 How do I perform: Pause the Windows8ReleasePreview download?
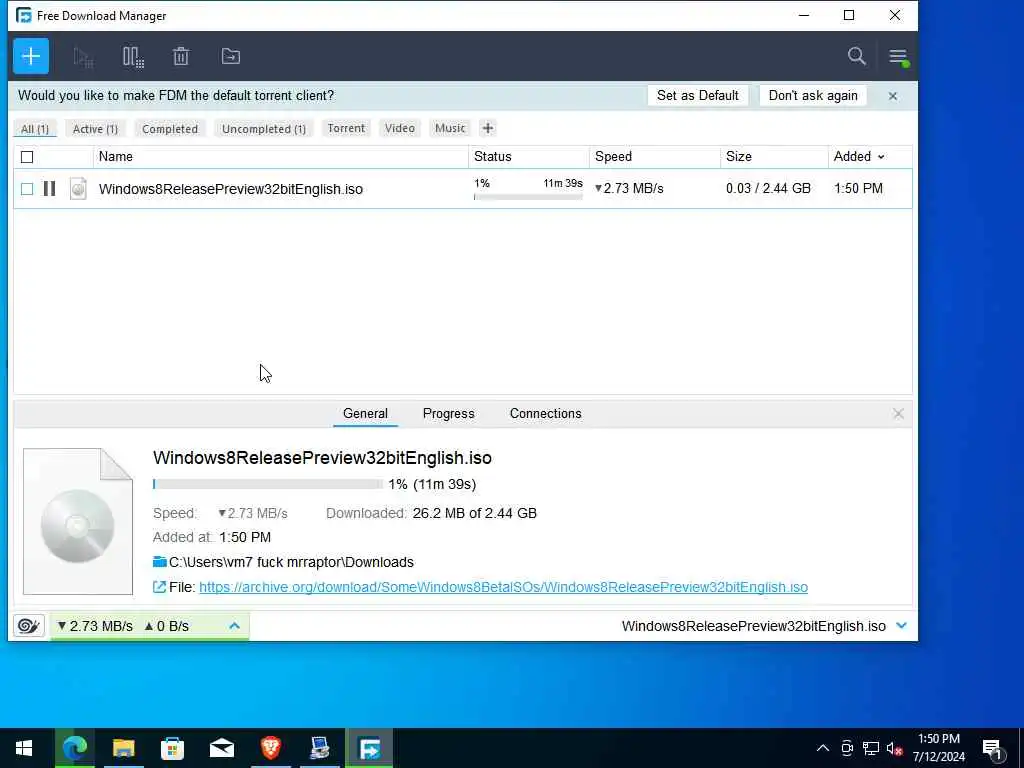[49, 189]
